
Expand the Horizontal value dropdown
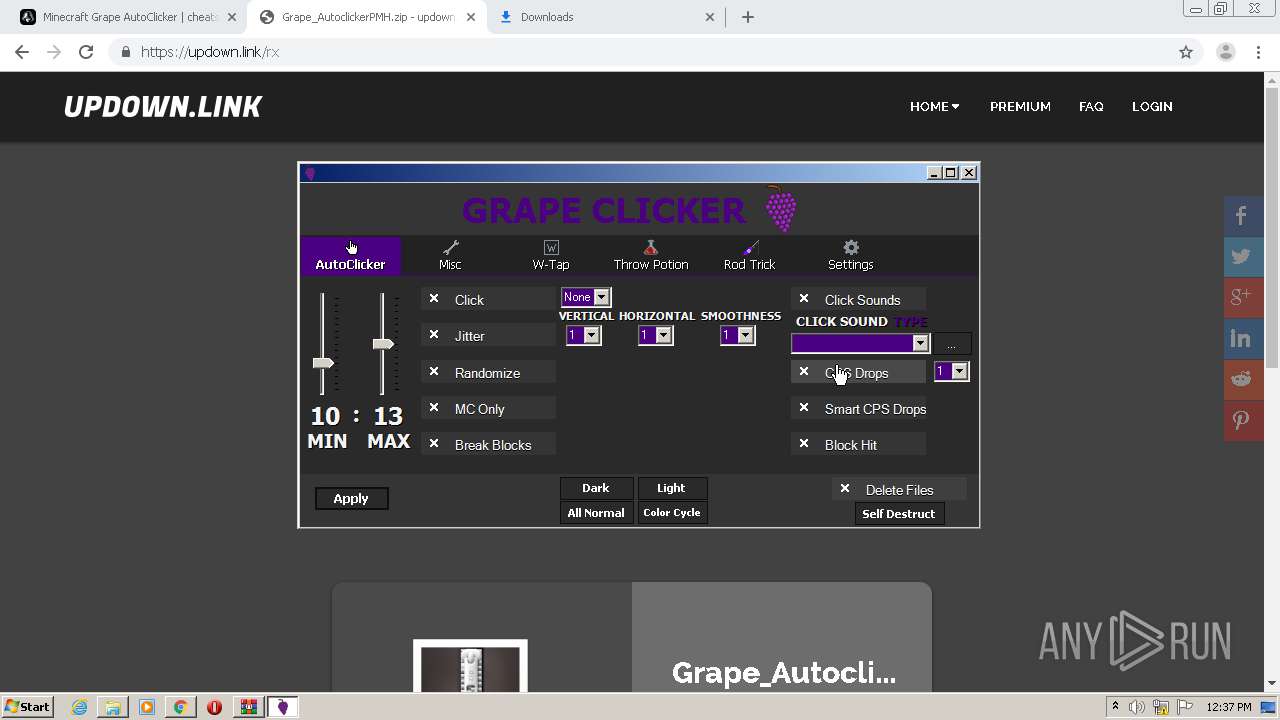click(655, 335)
